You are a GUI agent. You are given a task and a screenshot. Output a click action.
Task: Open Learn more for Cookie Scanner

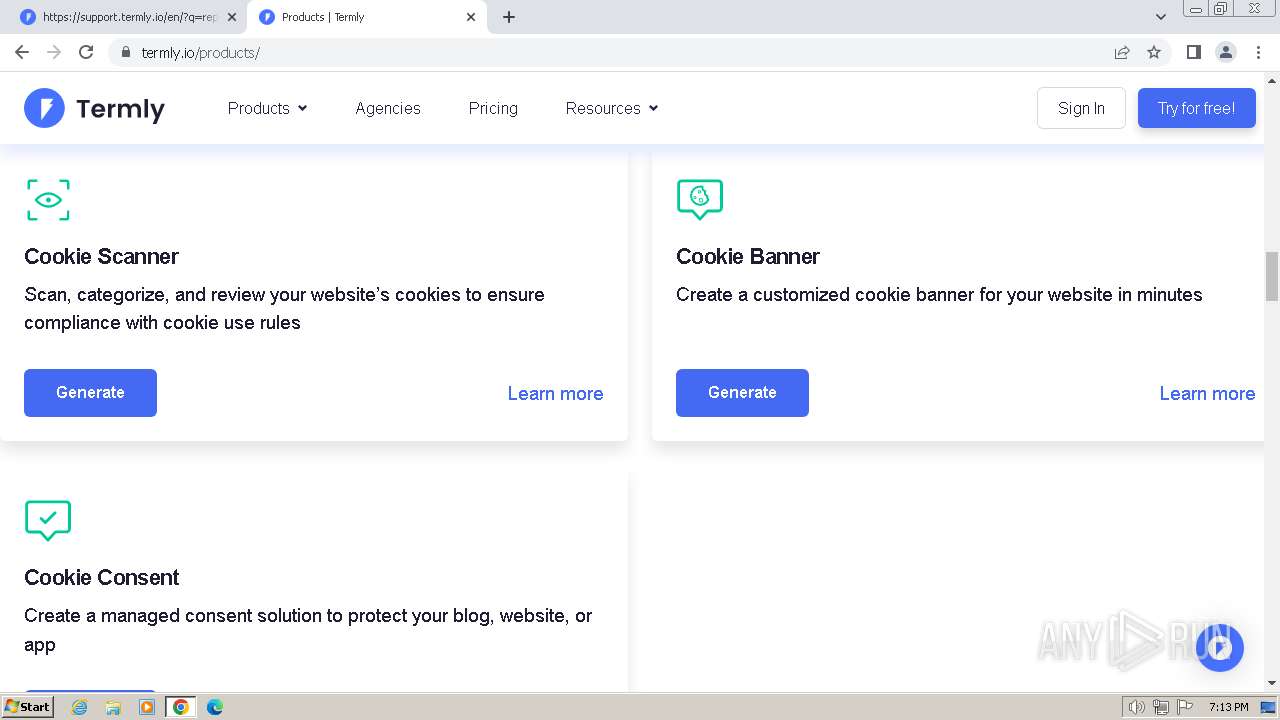tap(555, 393)
